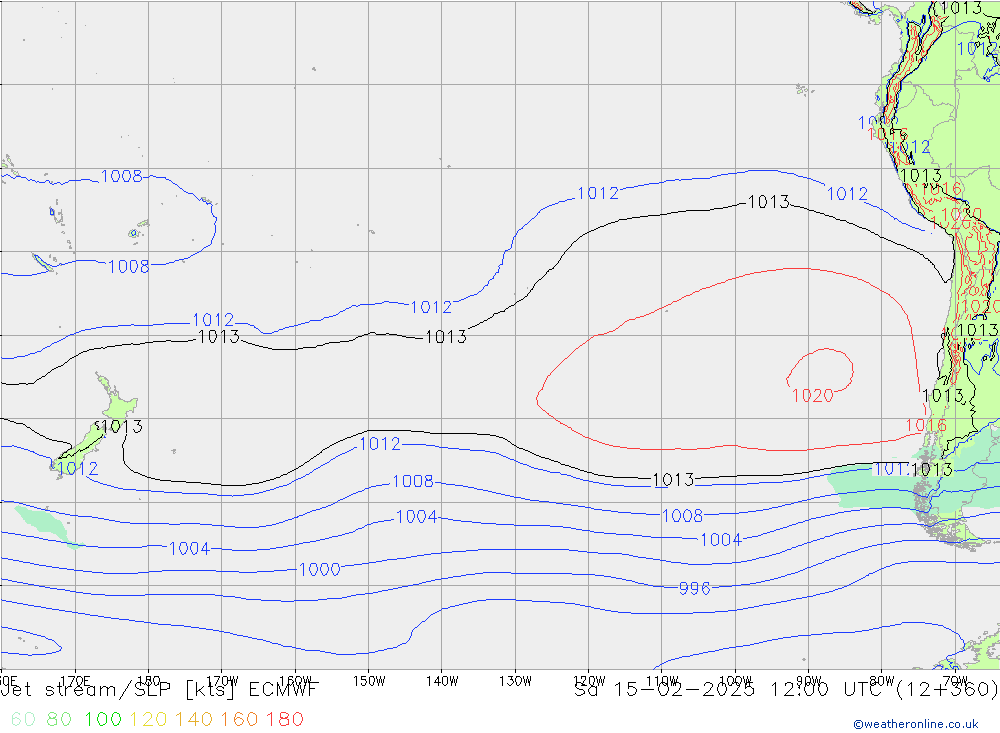Click the 140W longitude axis label
Image resolution: width=1000 pixels, height=733 pixels.
[x=442, y=681]
